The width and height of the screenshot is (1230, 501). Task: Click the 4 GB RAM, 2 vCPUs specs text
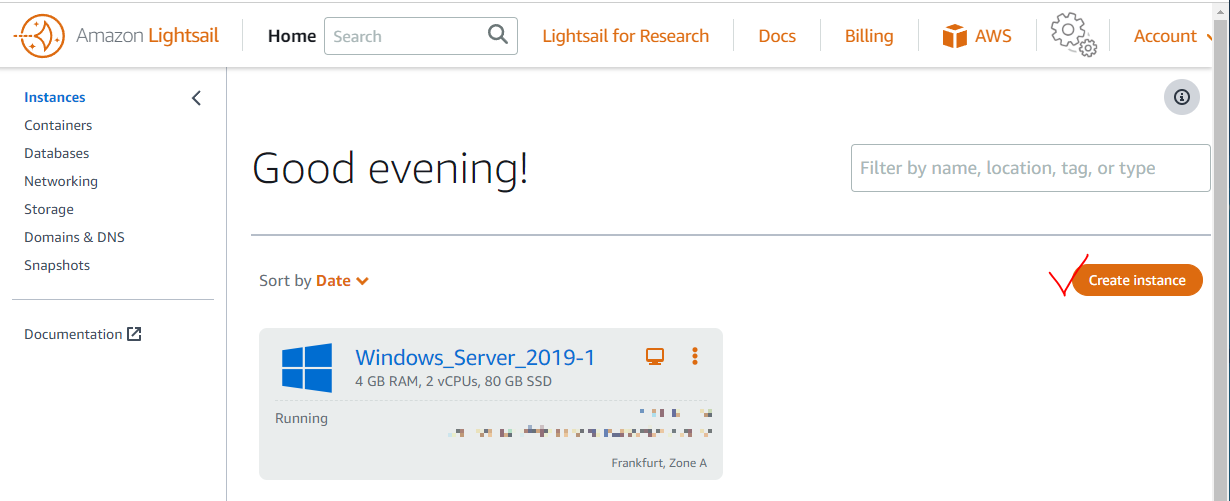[453, 381]
